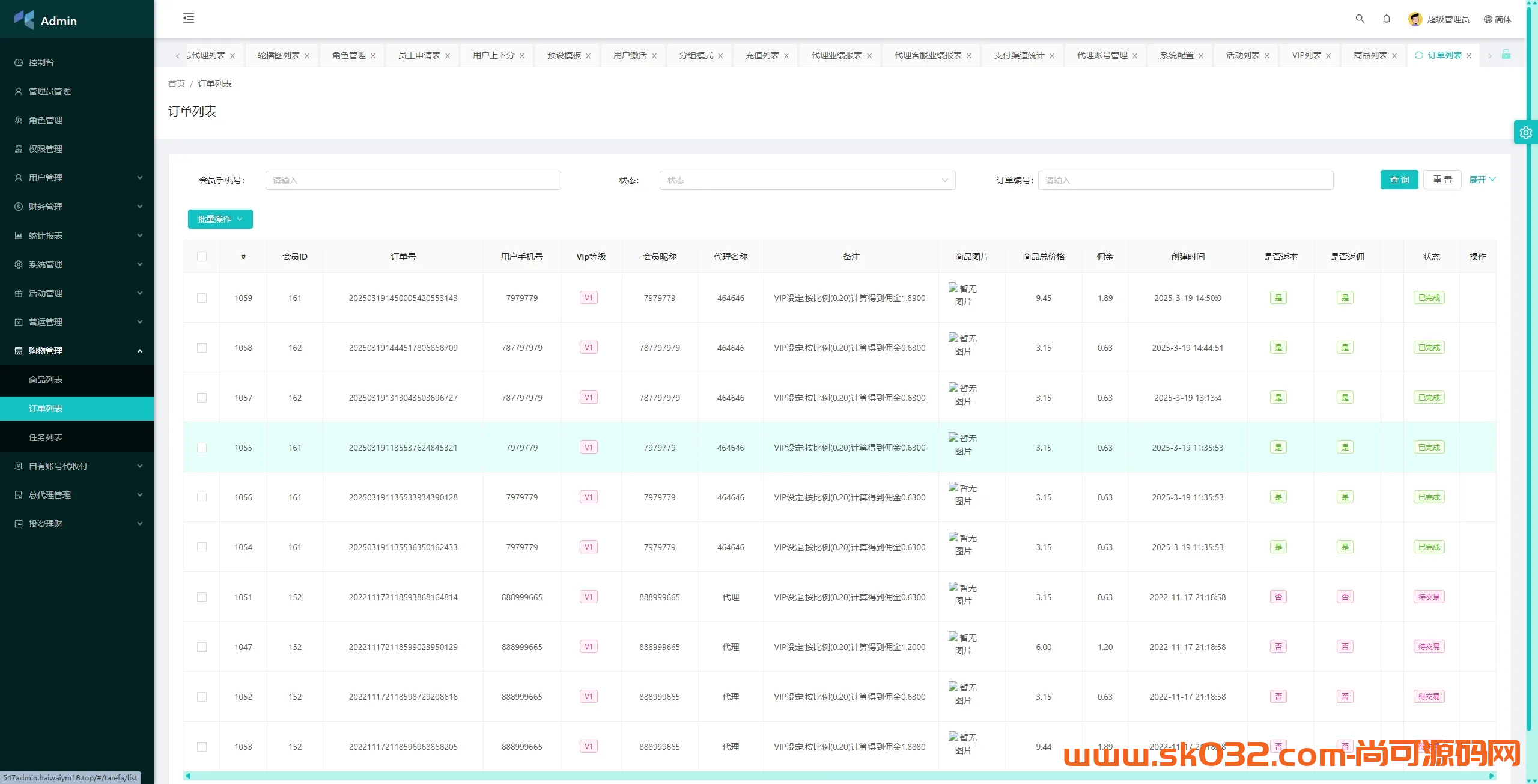1538x784 pixels.
Task: Switch to the 系统配置 tab
Action: point(1176,55)
